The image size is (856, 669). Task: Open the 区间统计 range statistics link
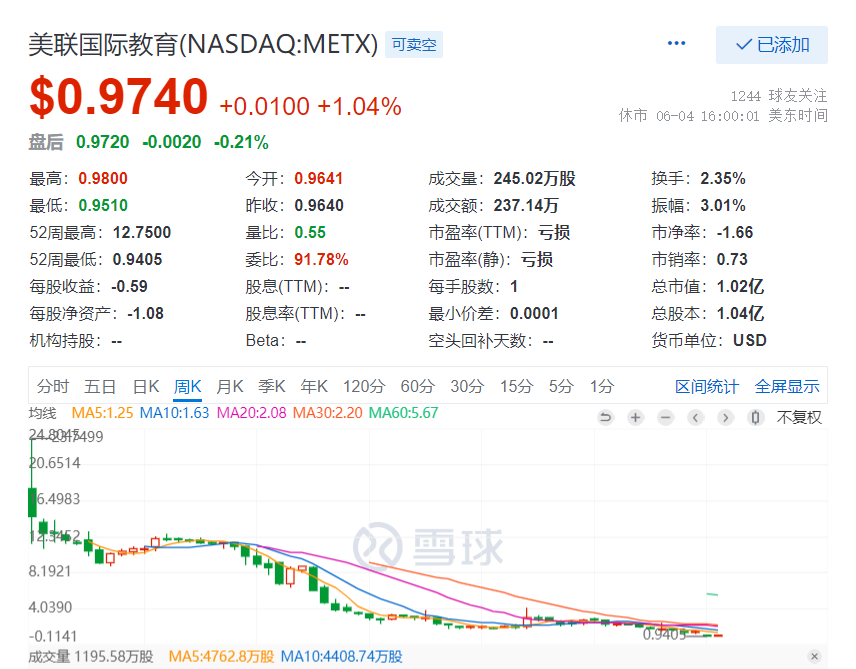point(706,387)
